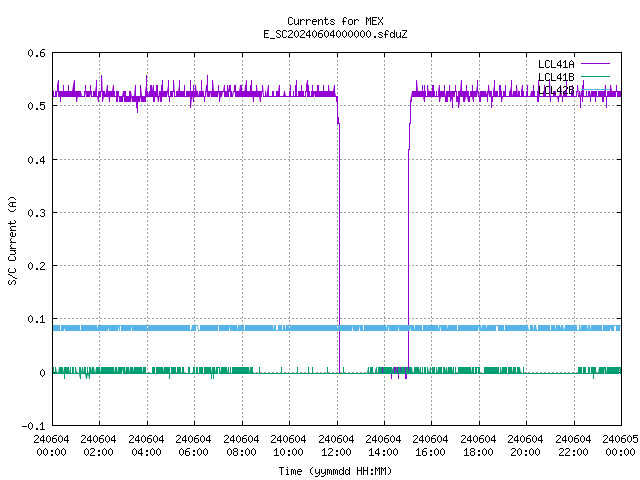Viewport: 640px width, 480px height.
Task: Click the Time (yymmdd HH:MM) x-axis label
Action: coord(335,471)
